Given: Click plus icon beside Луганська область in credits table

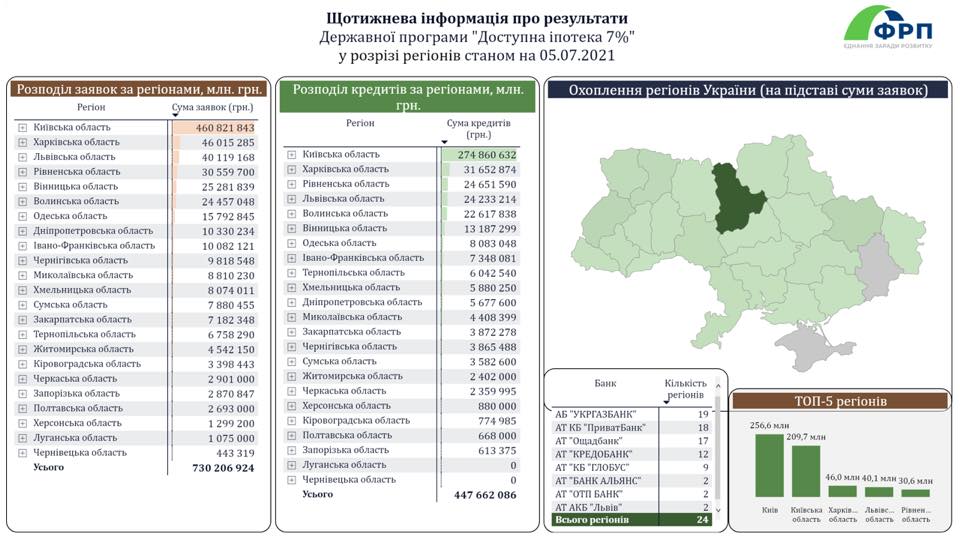Looking at the screenshot, I should point(292,465).
